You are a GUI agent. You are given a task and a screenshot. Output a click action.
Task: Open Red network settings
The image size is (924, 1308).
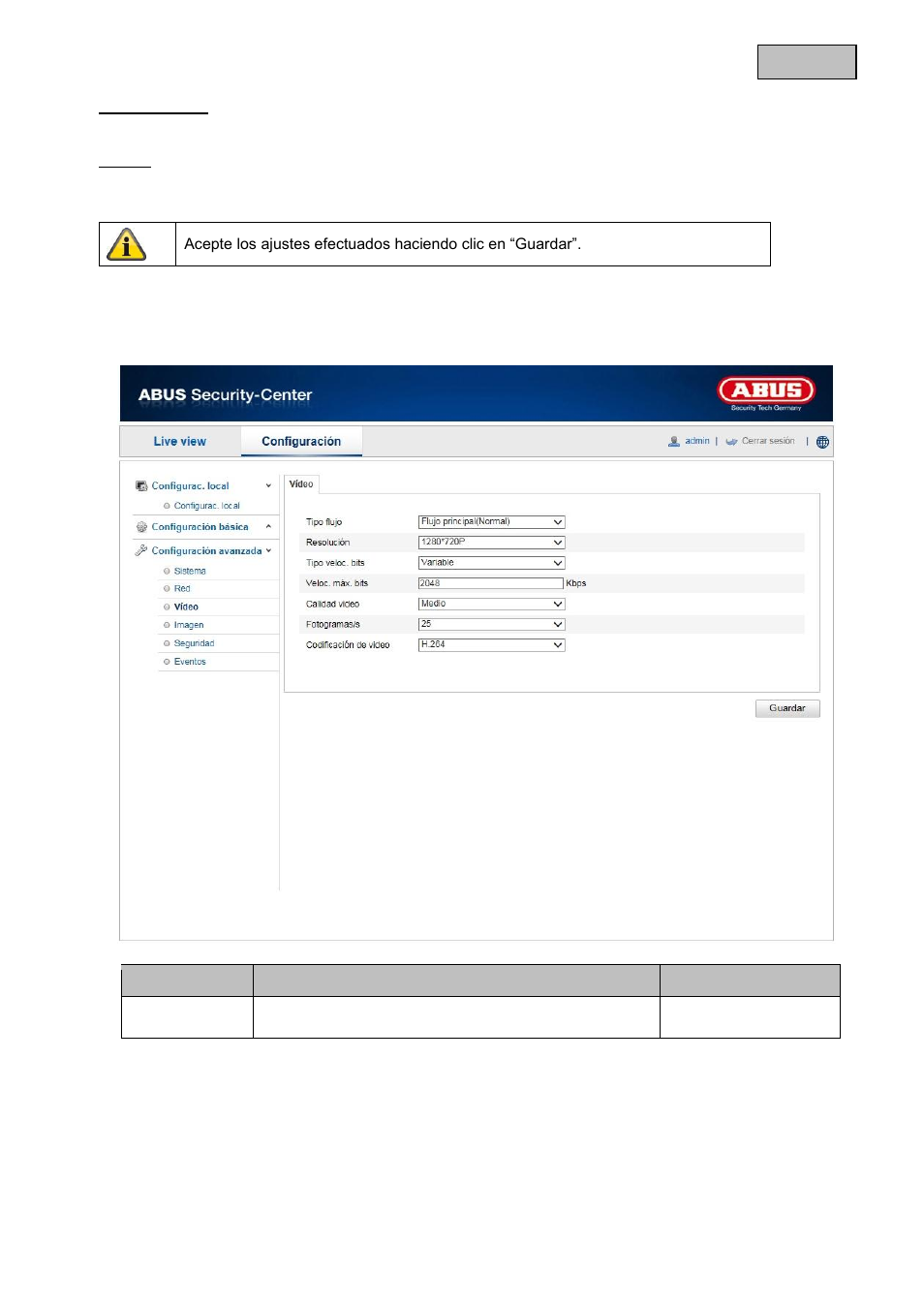point(182,589)
